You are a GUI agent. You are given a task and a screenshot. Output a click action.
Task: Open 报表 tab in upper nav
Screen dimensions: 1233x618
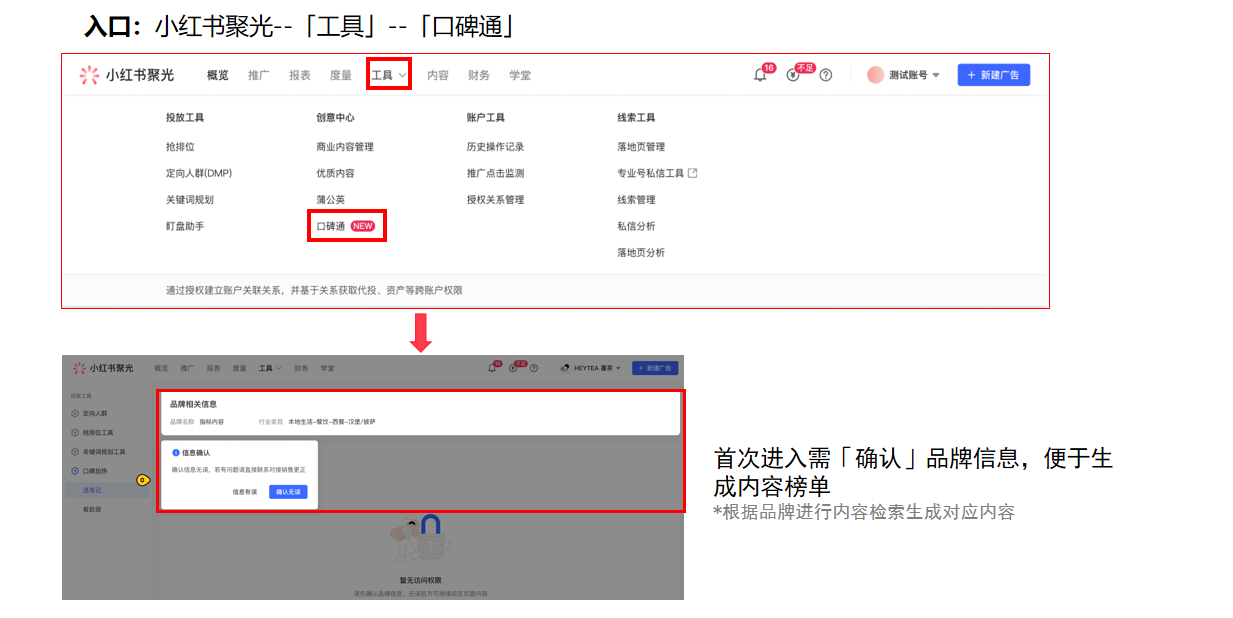click(x=300, y=75)
